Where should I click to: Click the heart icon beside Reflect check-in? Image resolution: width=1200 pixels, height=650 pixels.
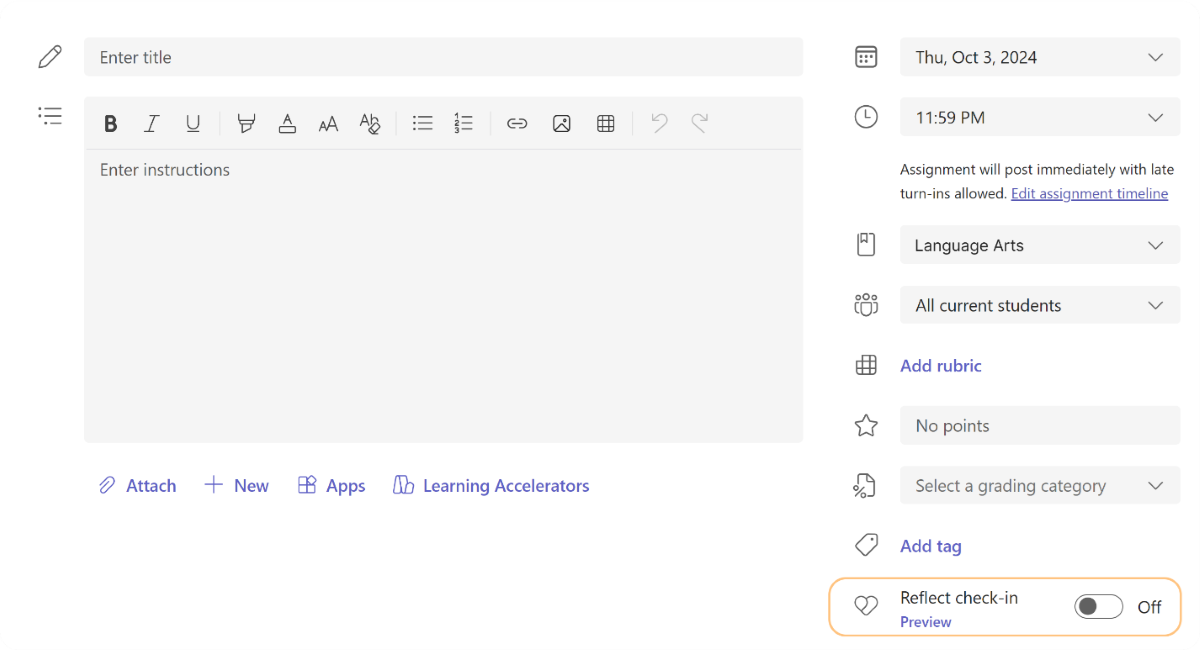(x=866, y=605)
